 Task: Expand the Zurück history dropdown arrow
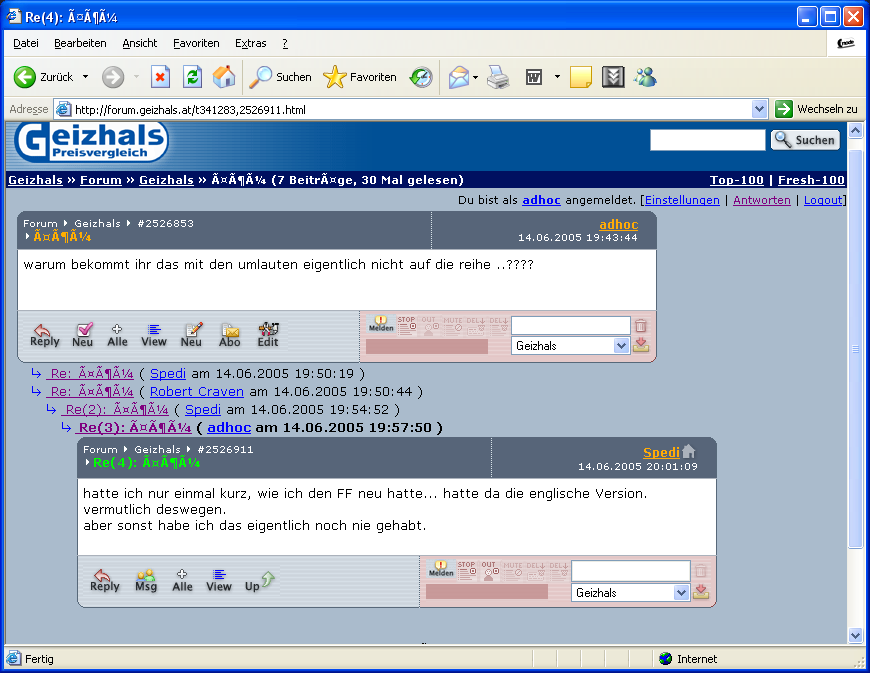85,77
